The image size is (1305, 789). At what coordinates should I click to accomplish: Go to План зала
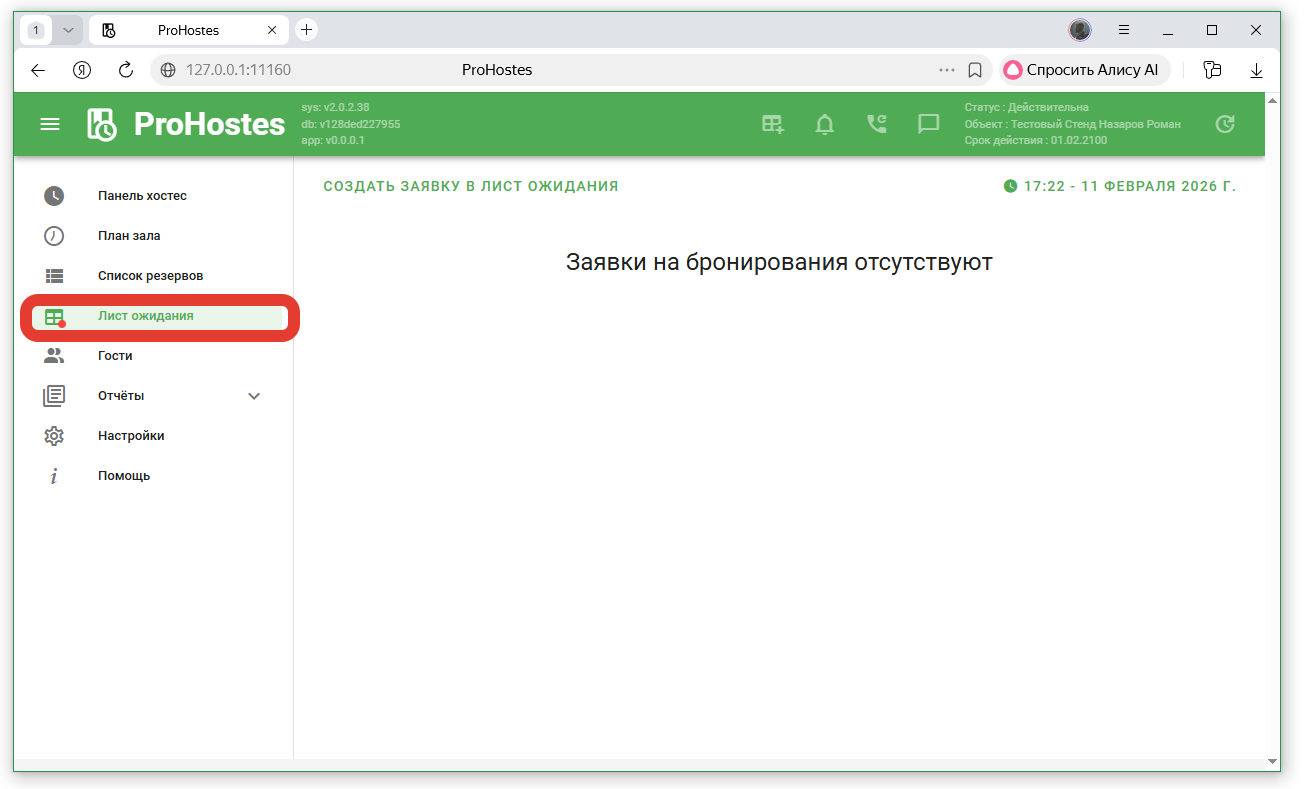129,236
